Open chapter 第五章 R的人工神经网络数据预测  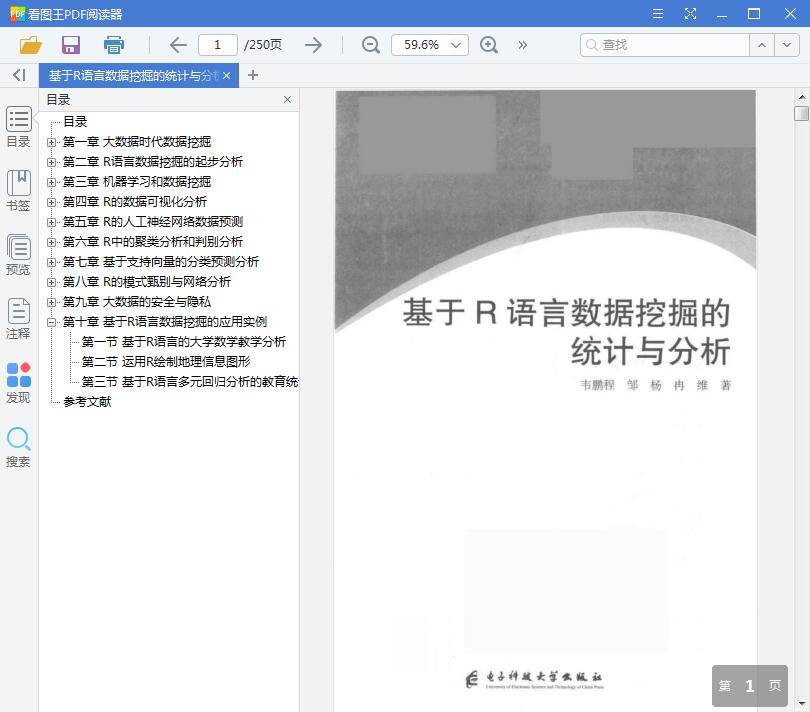(x=152, y=222)
